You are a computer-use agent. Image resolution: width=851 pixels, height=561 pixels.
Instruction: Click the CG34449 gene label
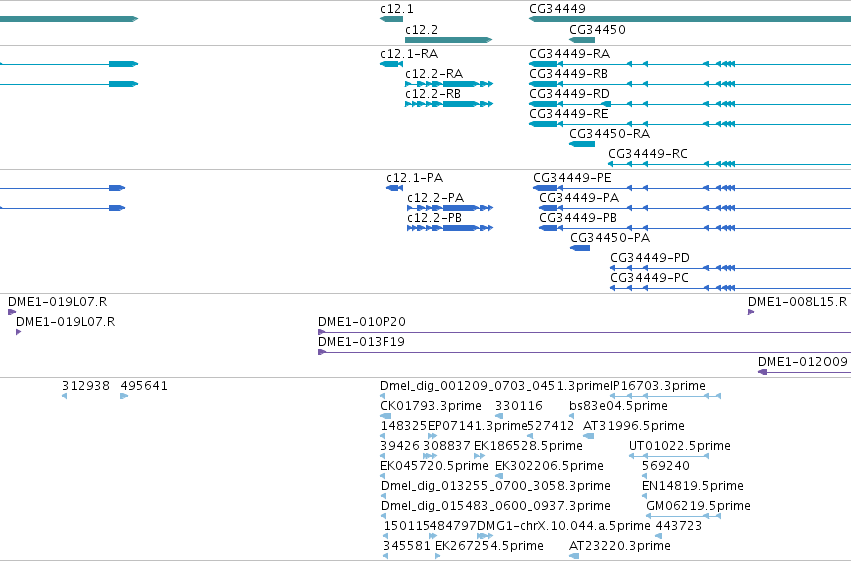coord(557,9)
